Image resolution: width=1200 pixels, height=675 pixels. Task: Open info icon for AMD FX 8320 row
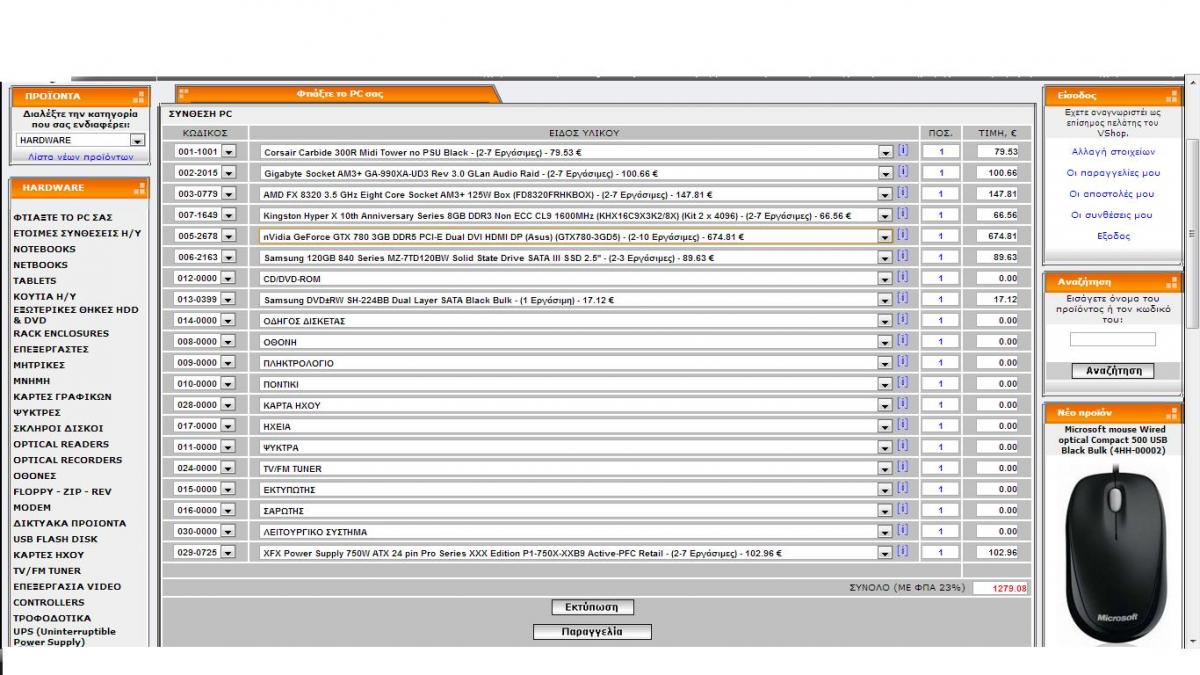point(902,193)
